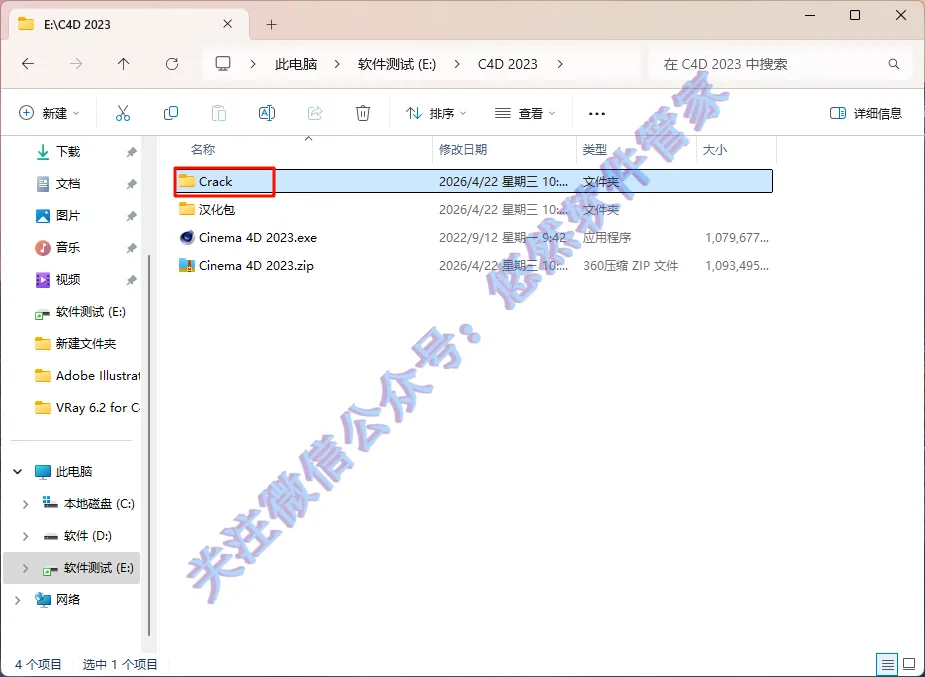The image size is (925, 677).
Task: Go back with the left arrow
Action: point(28,64)
